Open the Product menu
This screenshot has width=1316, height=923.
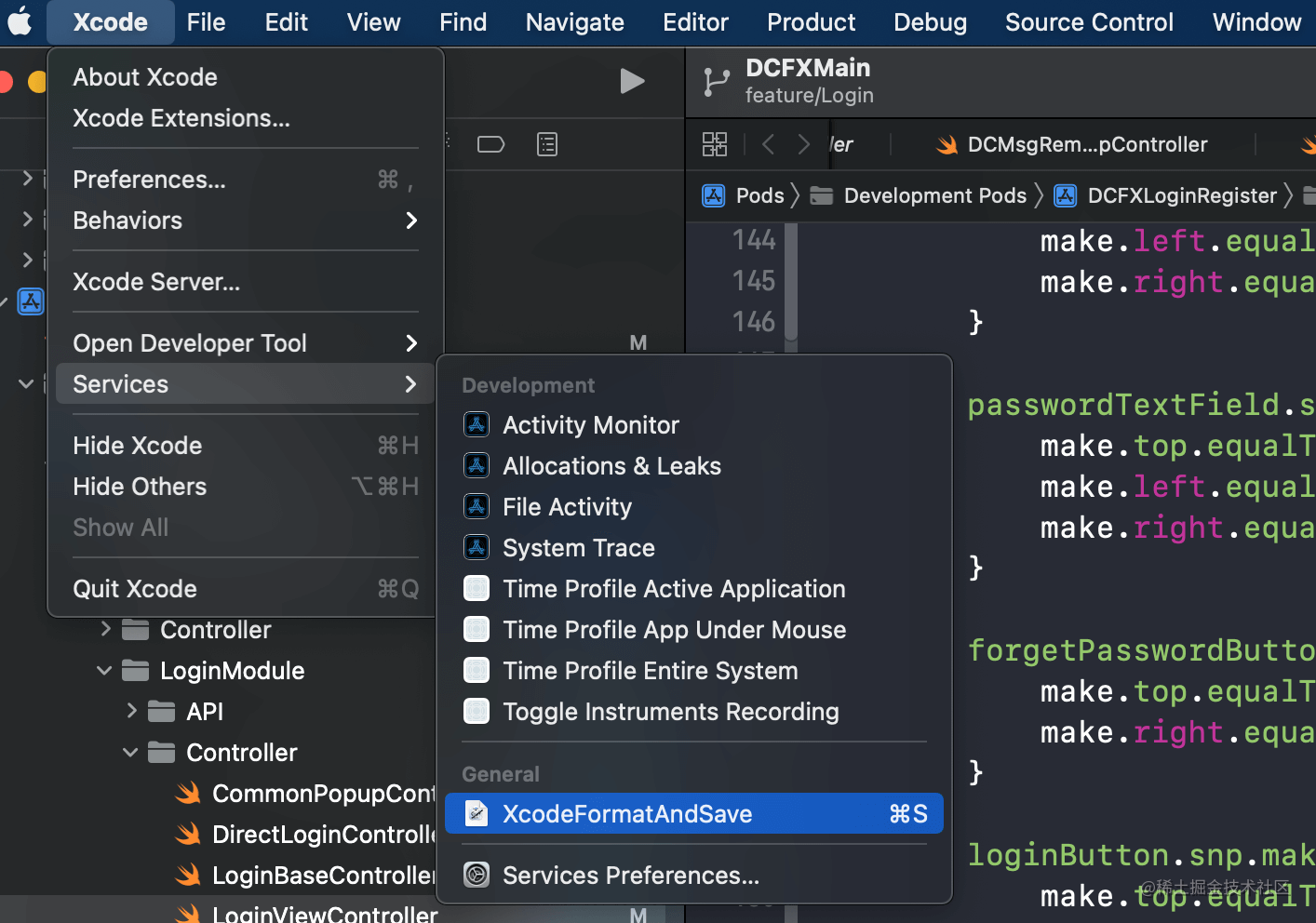point(811,22)
